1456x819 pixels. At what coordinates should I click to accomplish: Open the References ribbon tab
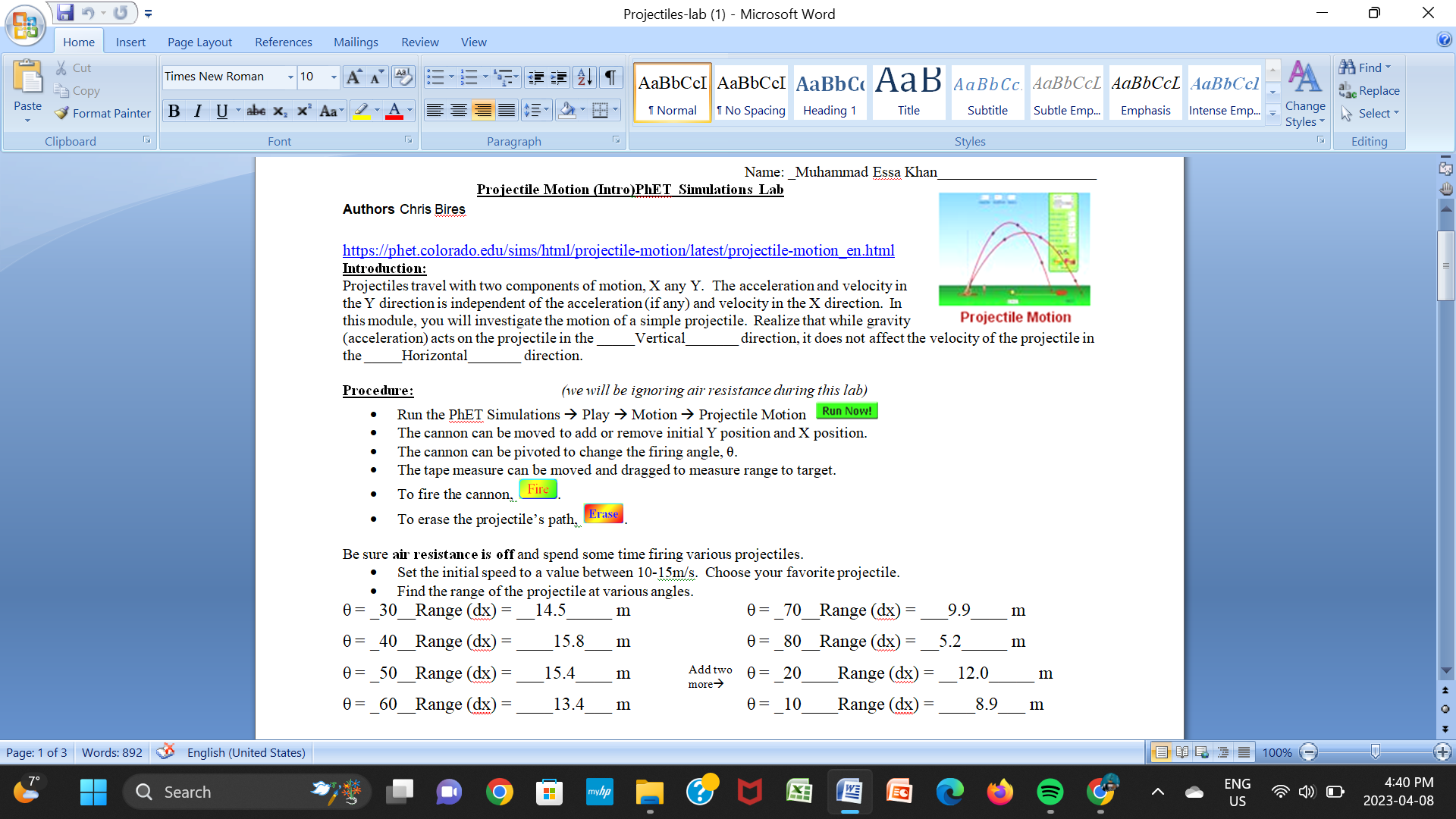click(x=283, y=42)
